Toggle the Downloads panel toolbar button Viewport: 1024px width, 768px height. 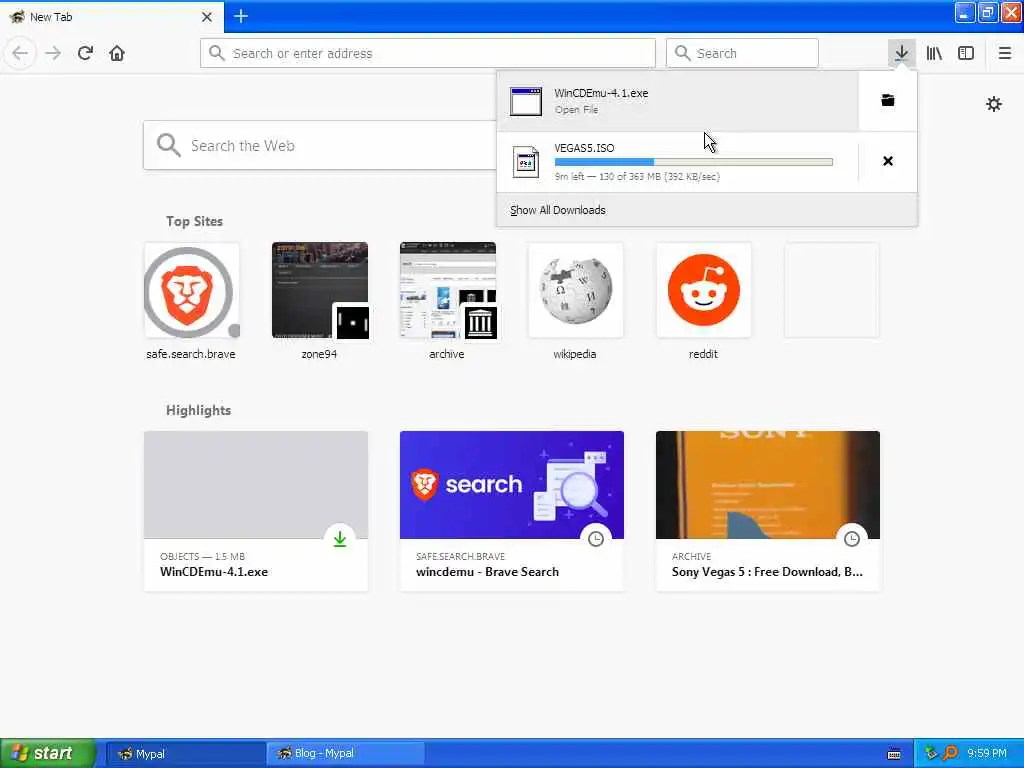point(901,53)
